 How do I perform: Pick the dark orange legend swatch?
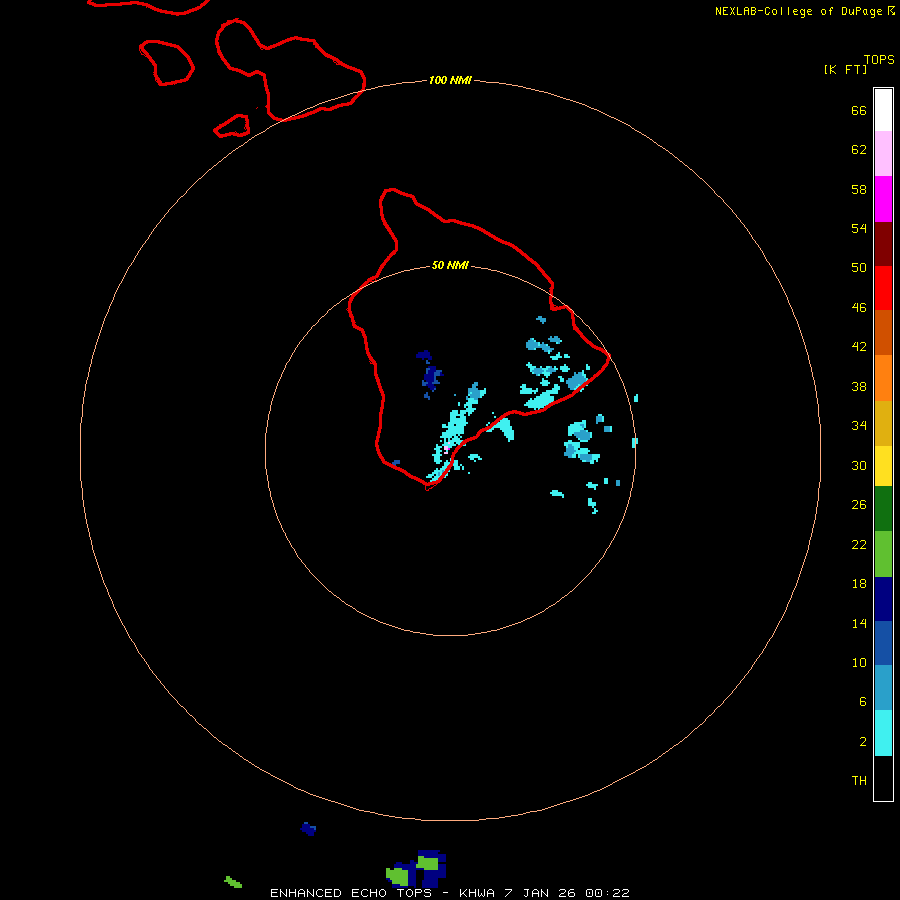[883, 333]
